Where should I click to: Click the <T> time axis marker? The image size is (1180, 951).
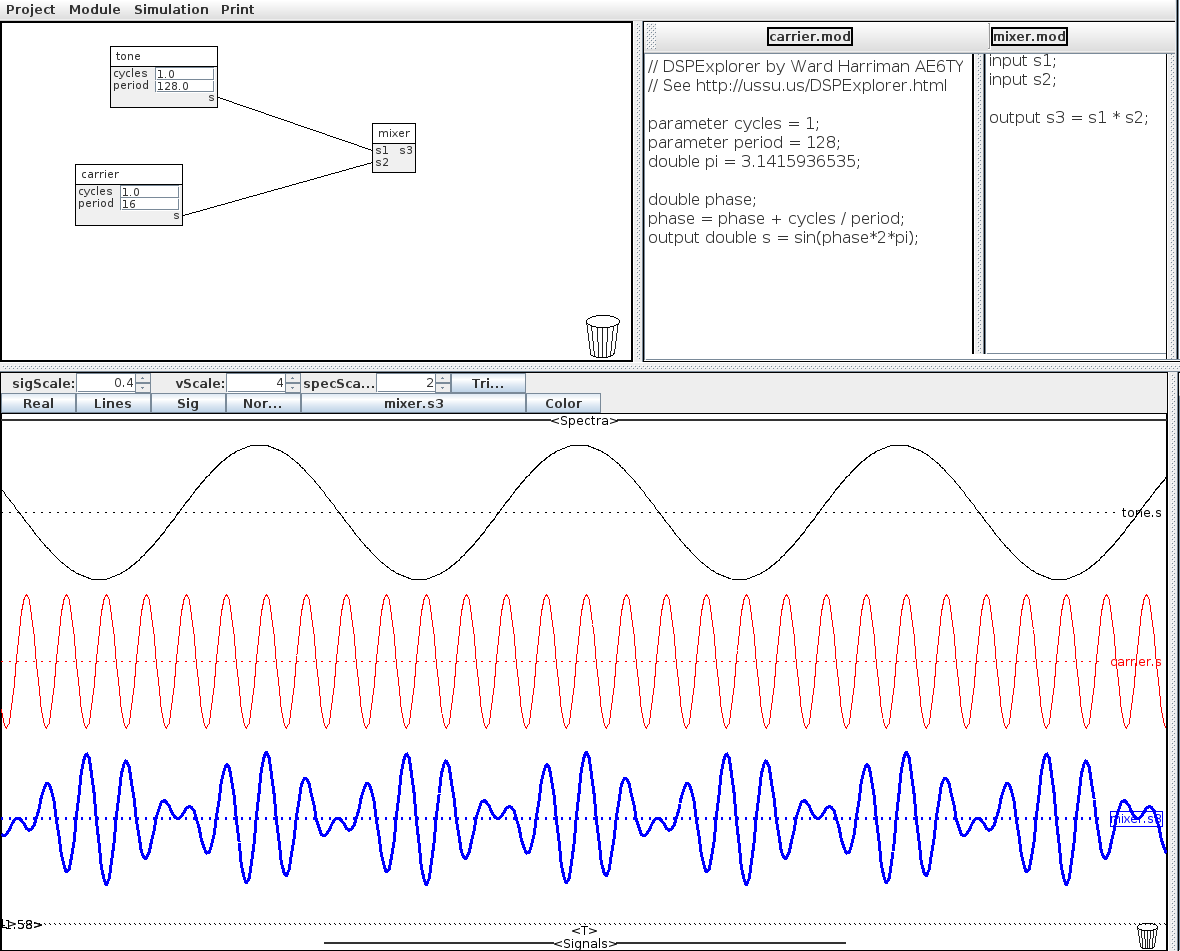click(585, 931)
